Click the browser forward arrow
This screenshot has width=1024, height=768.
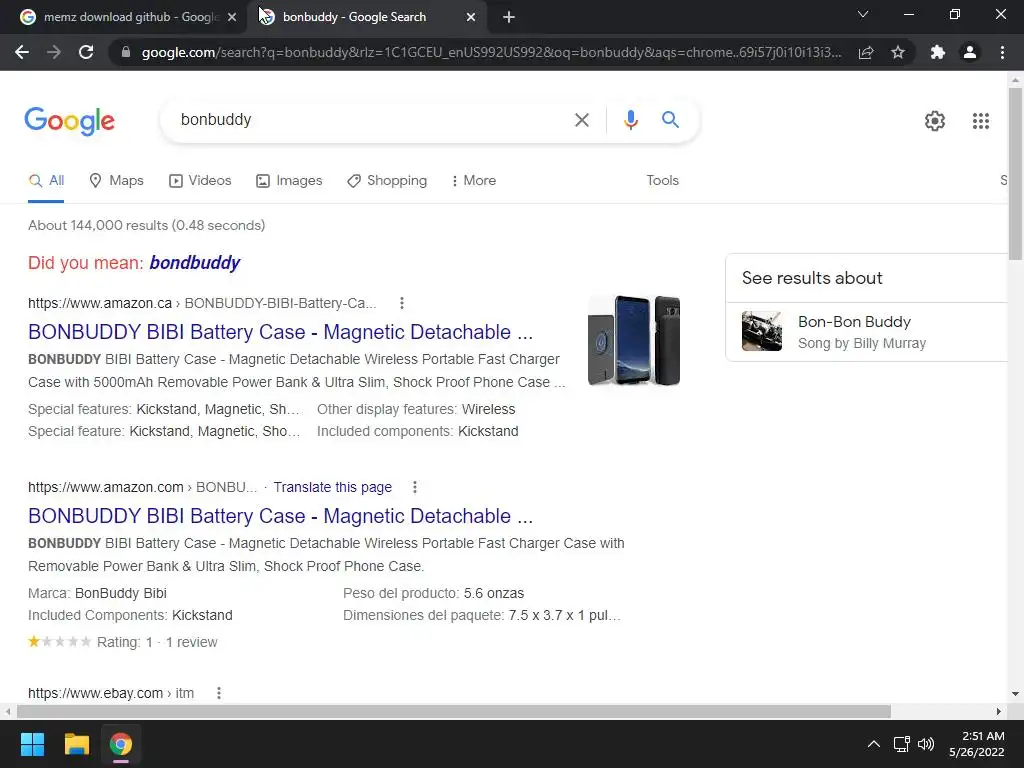[54, 52]
